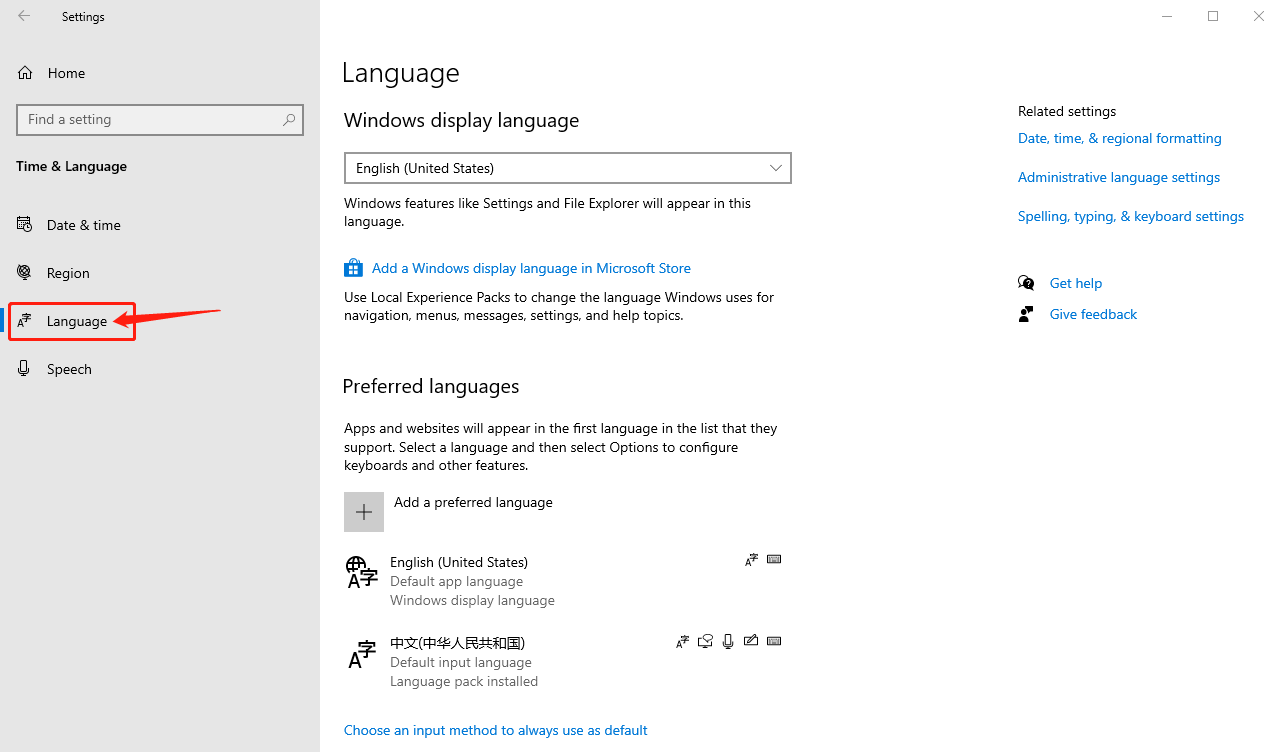The width and height of the screenshot is (1281, 752).
Task: Click English row keyboard feature icon
Action: pos(774,559)
